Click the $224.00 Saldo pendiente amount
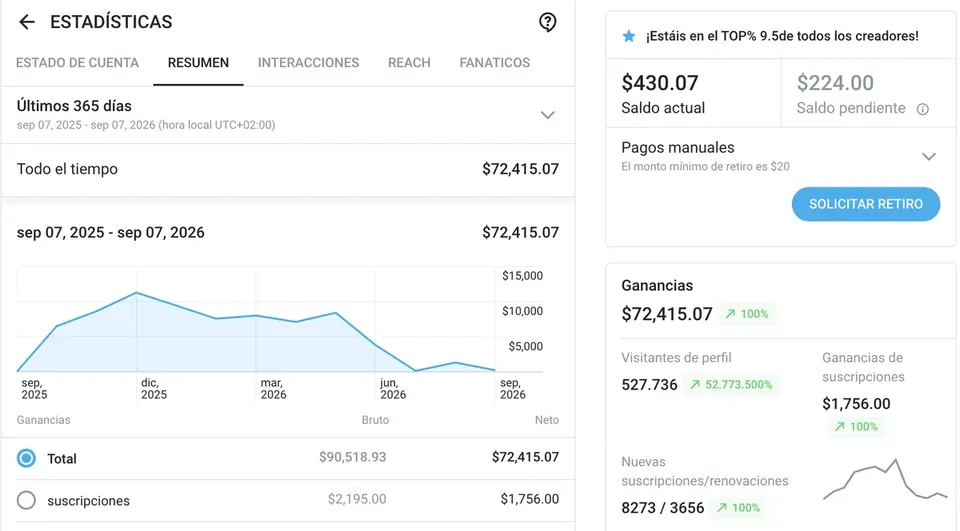 (x=835, y=83)
